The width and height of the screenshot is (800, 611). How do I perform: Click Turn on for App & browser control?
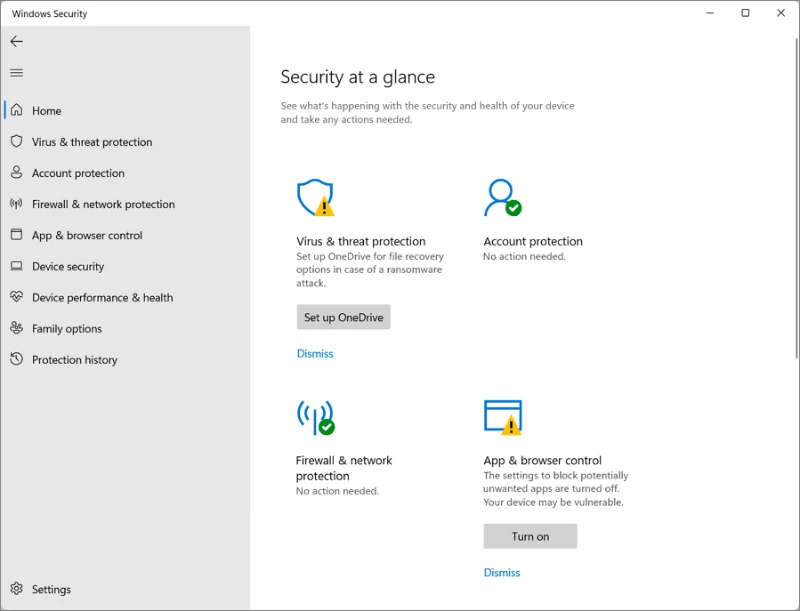pos(530,537)
